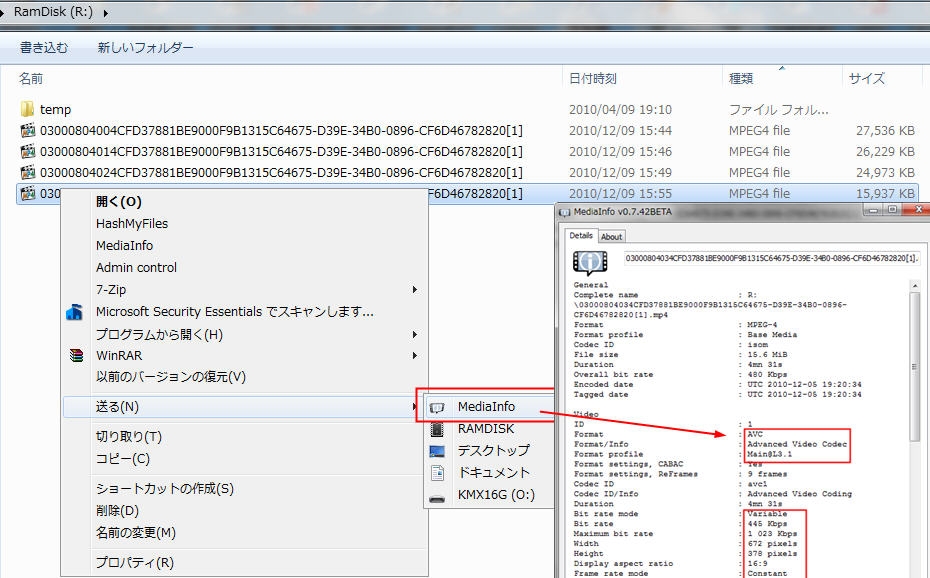Expand the WinRAR submenu arrow
This screenshot has height=578, width=930.
pyautogui.click(x=415, y=356)
